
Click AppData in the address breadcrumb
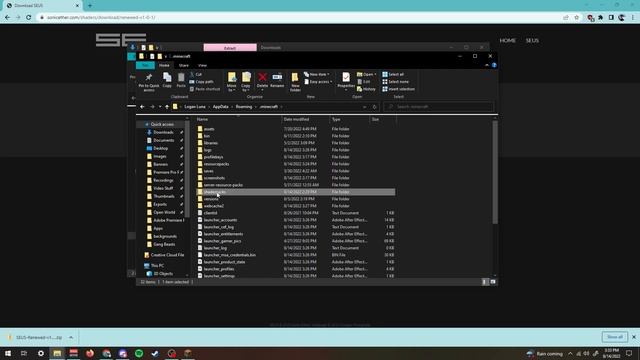[220, 107]
